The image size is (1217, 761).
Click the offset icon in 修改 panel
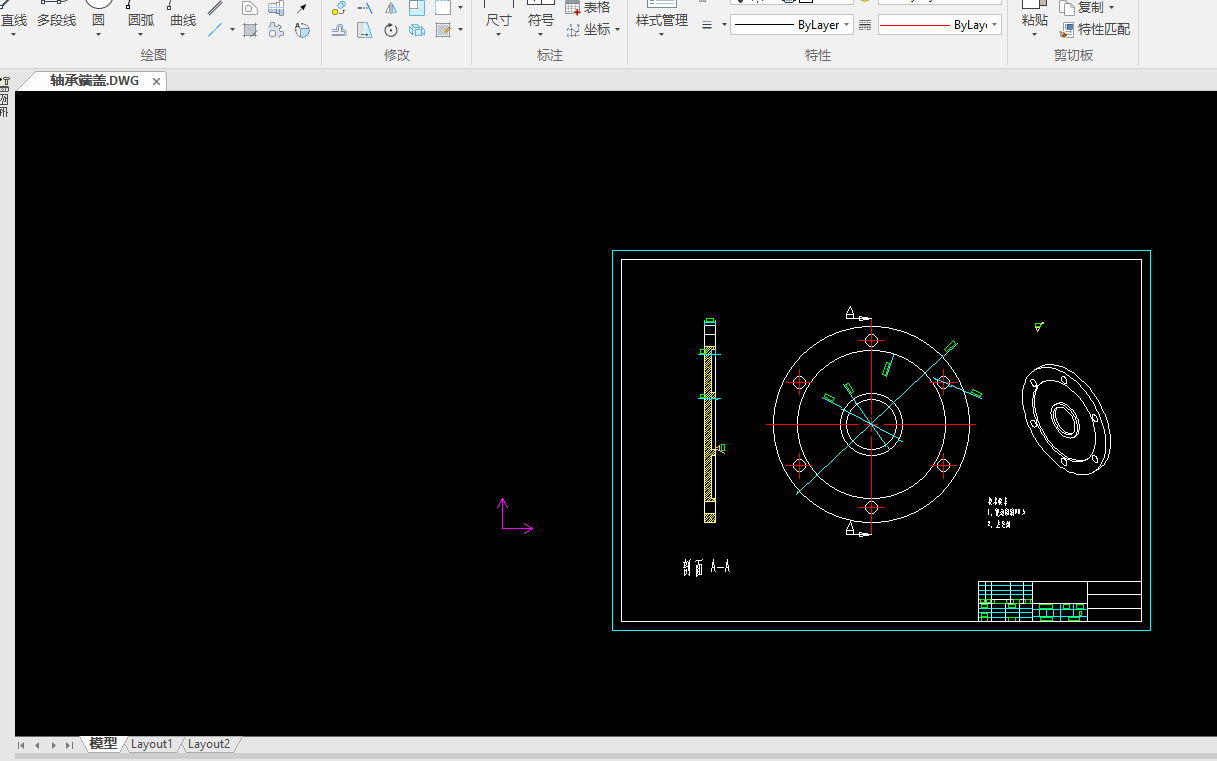pos(339,30)
